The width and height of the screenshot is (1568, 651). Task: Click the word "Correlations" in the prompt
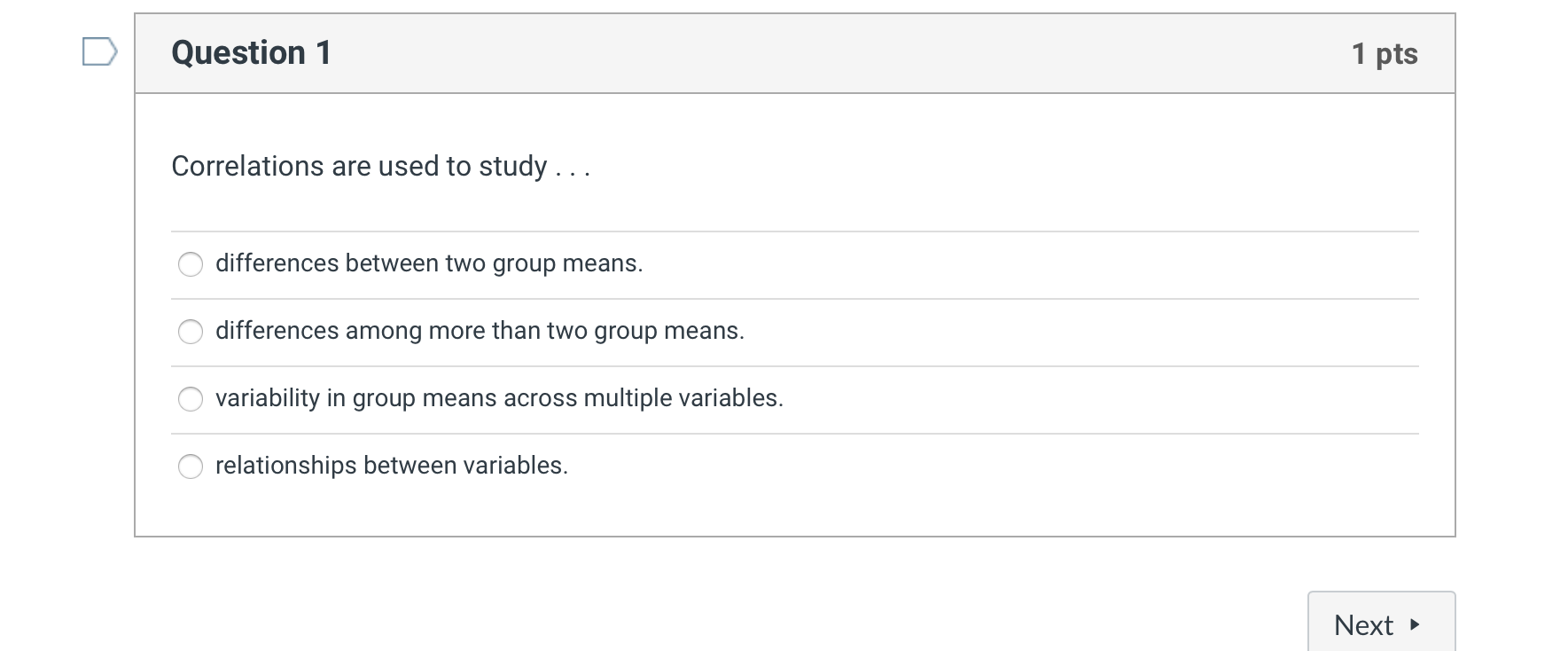247,167
